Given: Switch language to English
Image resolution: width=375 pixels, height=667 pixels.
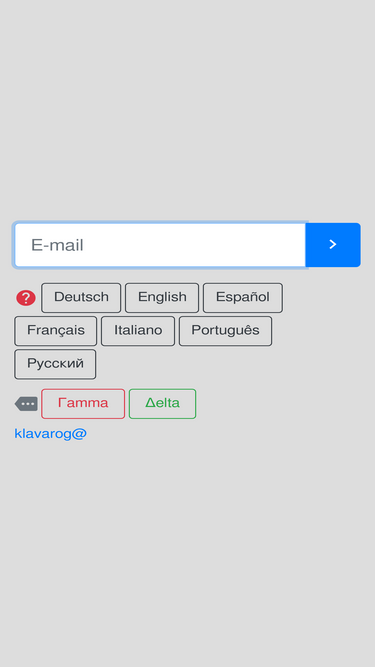Looking at the screenshot, I should [162, 297].
